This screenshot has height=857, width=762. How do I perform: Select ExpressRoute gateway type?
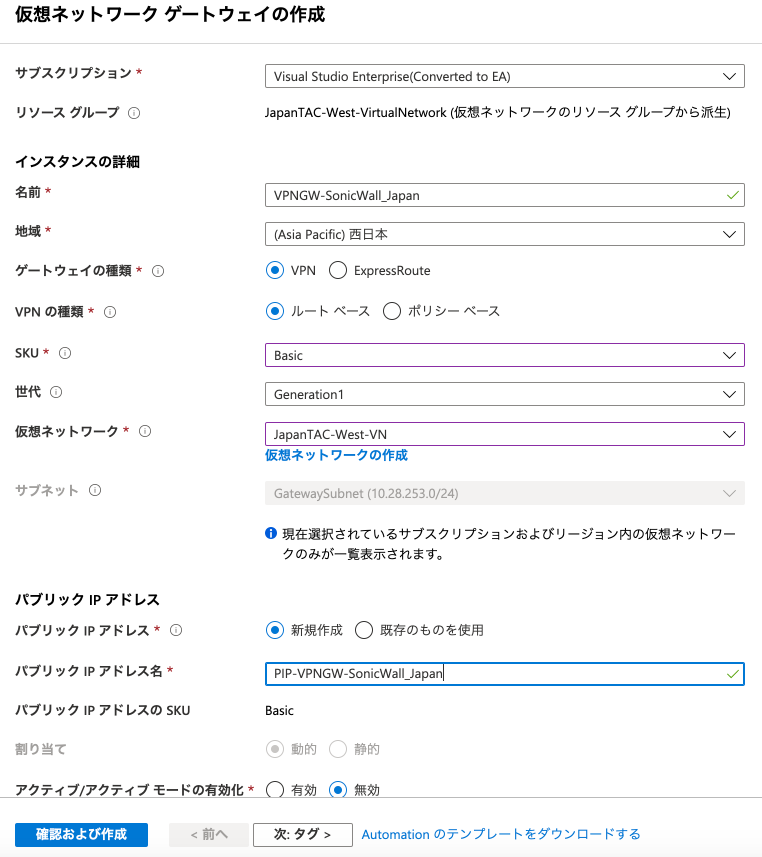[338, 270]
